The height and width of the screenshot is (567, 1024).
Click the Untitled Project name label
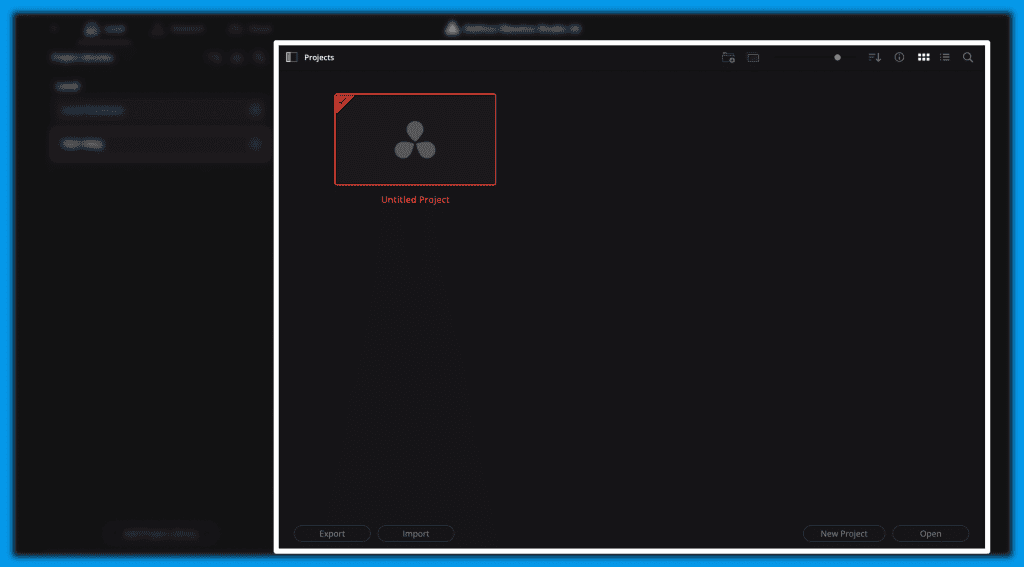415,200
